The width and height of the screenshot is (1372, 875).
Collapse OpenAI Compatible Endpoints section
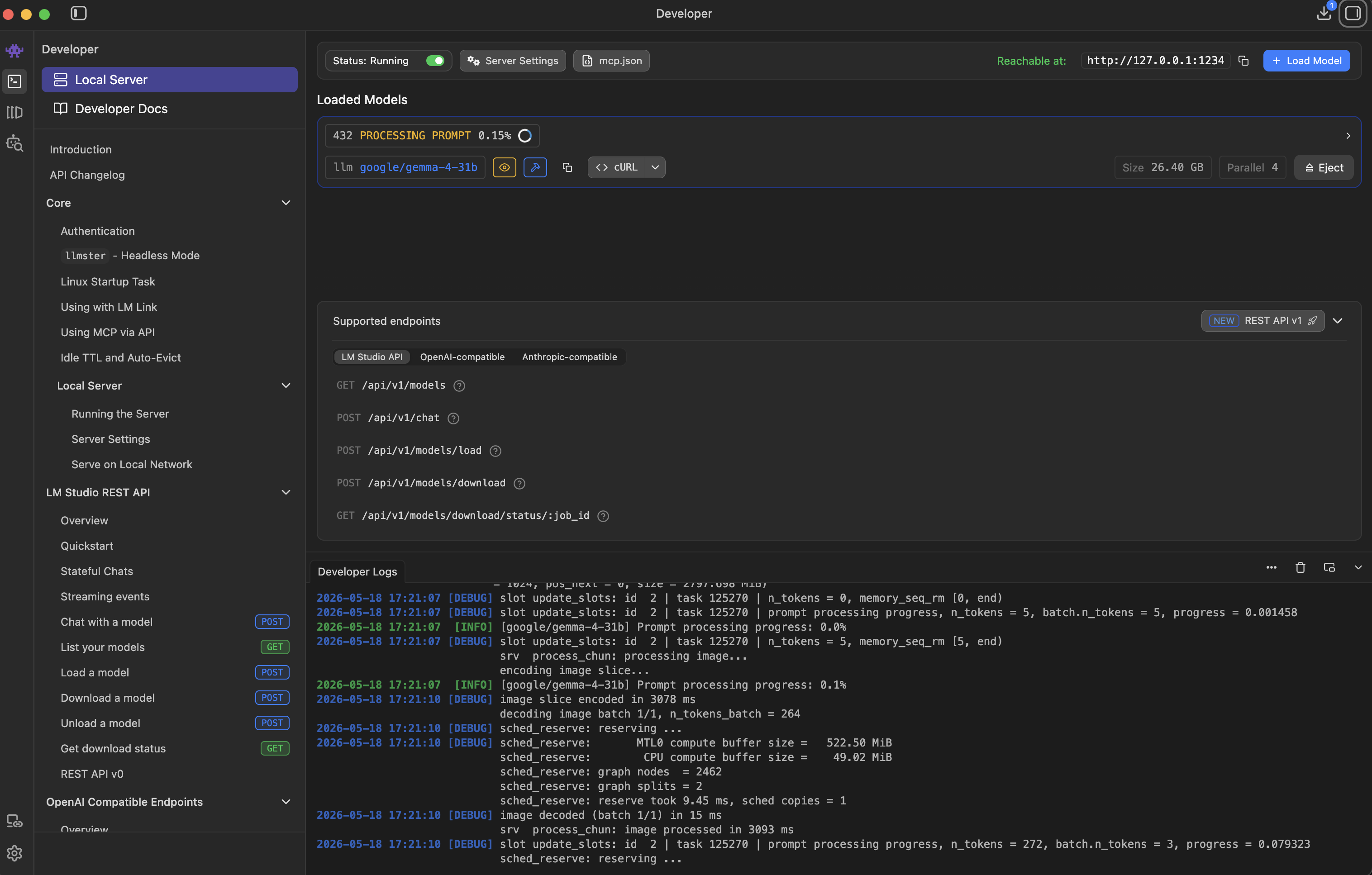tap(286, 802)
